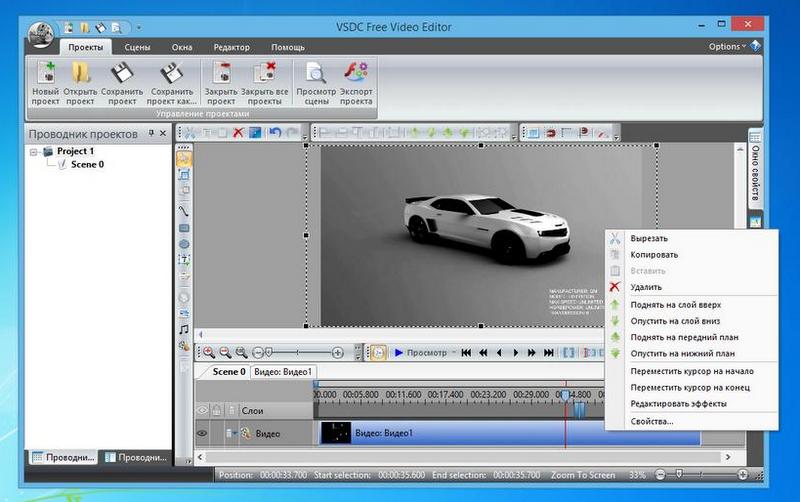800x502 pixels.
Task: Click the scissors cut toolbar icon
Action: point(190,133)
